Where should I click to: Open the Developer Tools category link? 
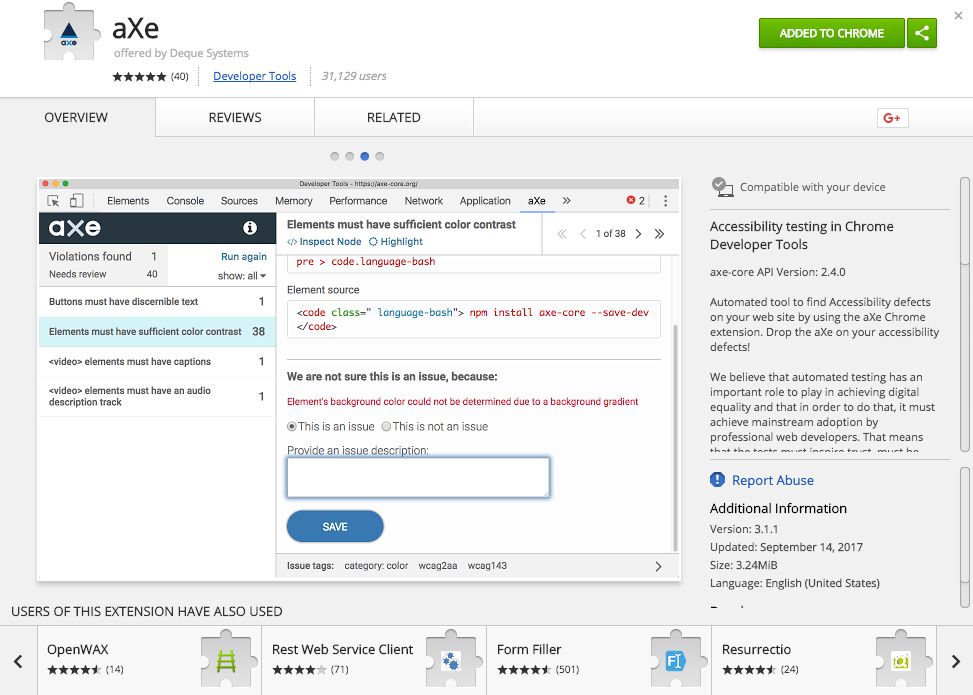click(254, 76)
